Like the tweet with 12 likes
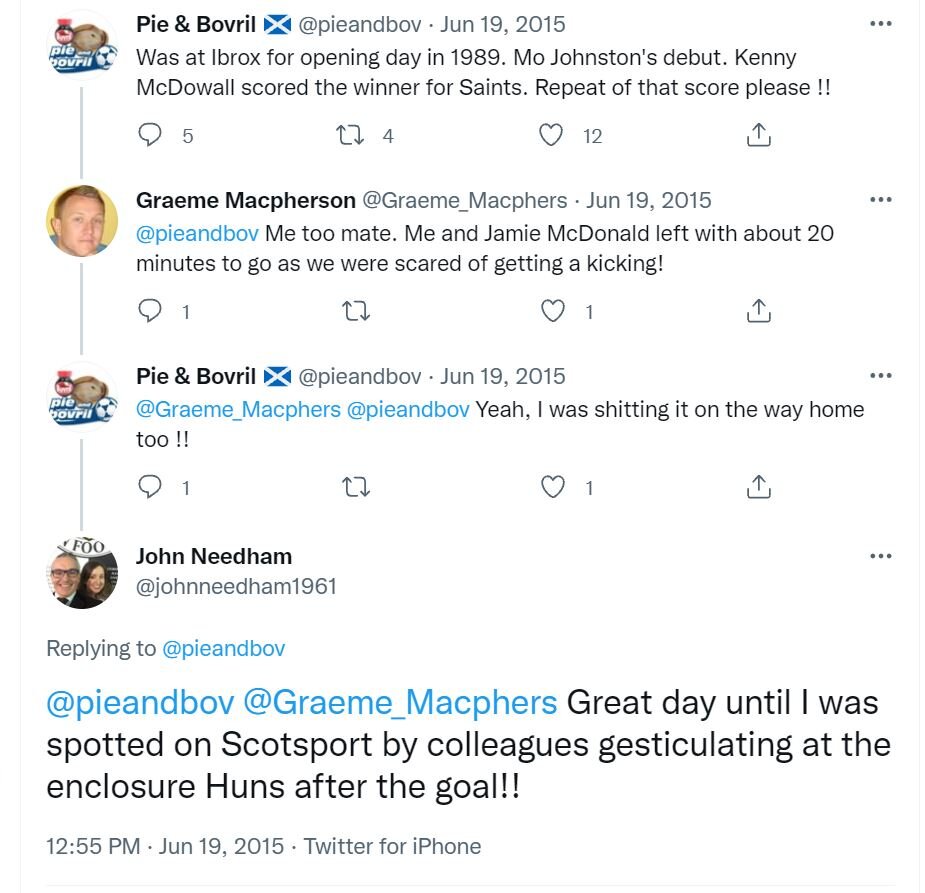The height and width of the screenshot is (893, 925). 551,135
